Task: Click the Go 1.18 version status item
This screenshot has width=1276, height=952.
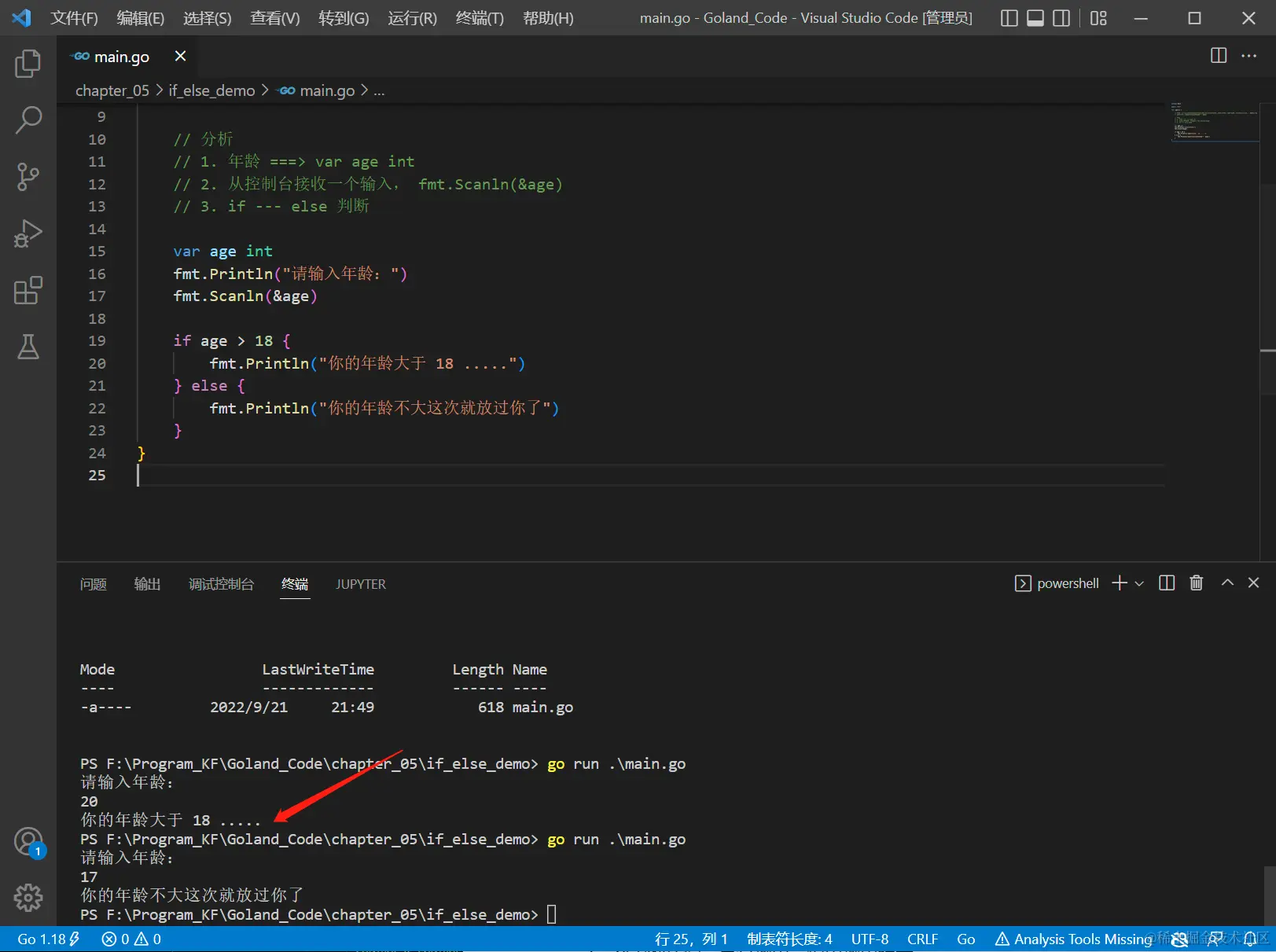Action: point(48,939)
